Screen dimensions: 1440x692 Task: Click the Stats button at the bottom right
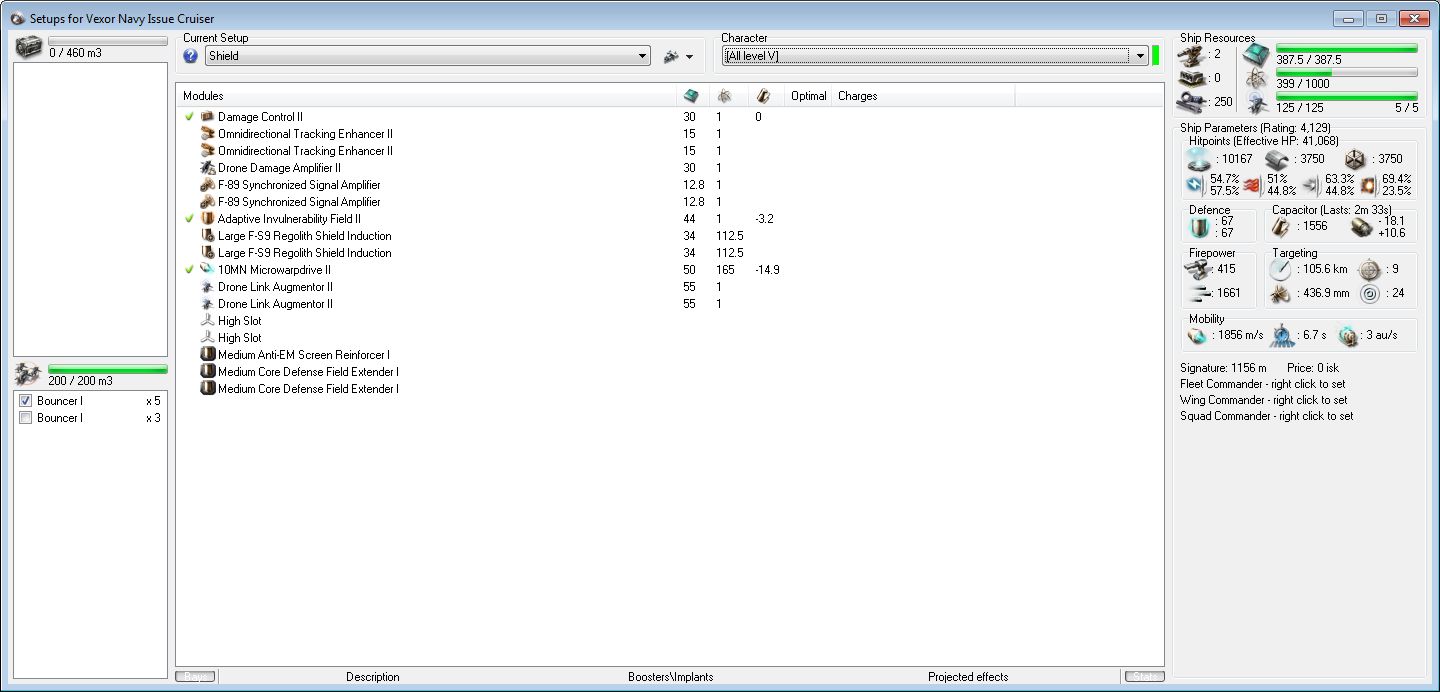(1144, 677)
